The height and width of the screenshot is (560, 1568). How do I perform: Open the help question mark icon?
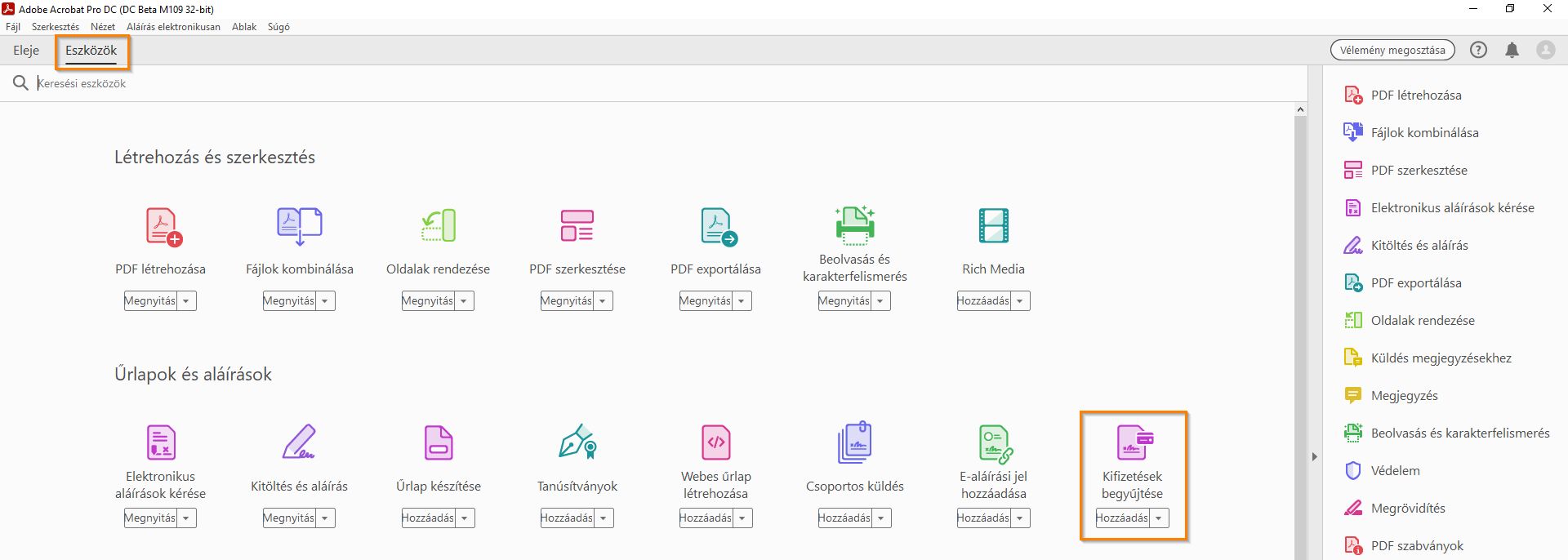(x=1478, y=50)
